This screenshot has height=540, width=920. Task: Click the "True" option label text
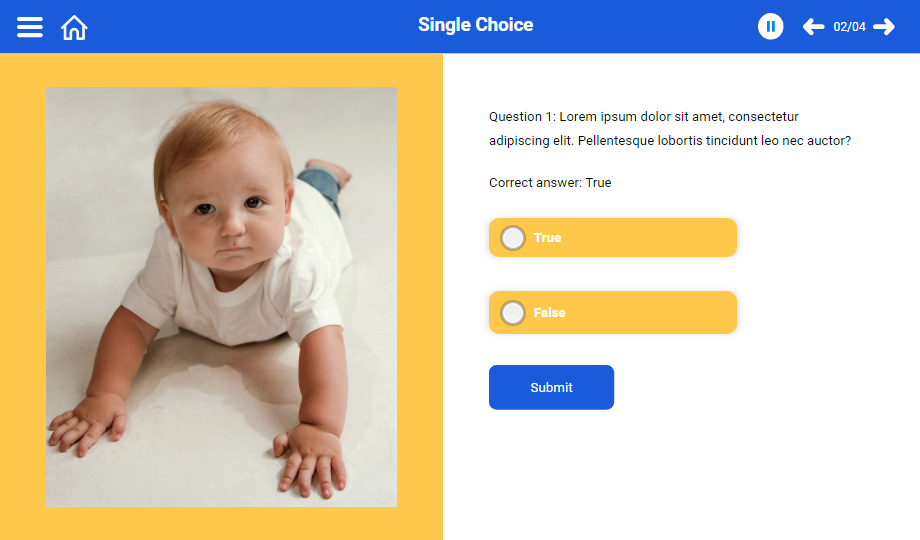(547, 238)
